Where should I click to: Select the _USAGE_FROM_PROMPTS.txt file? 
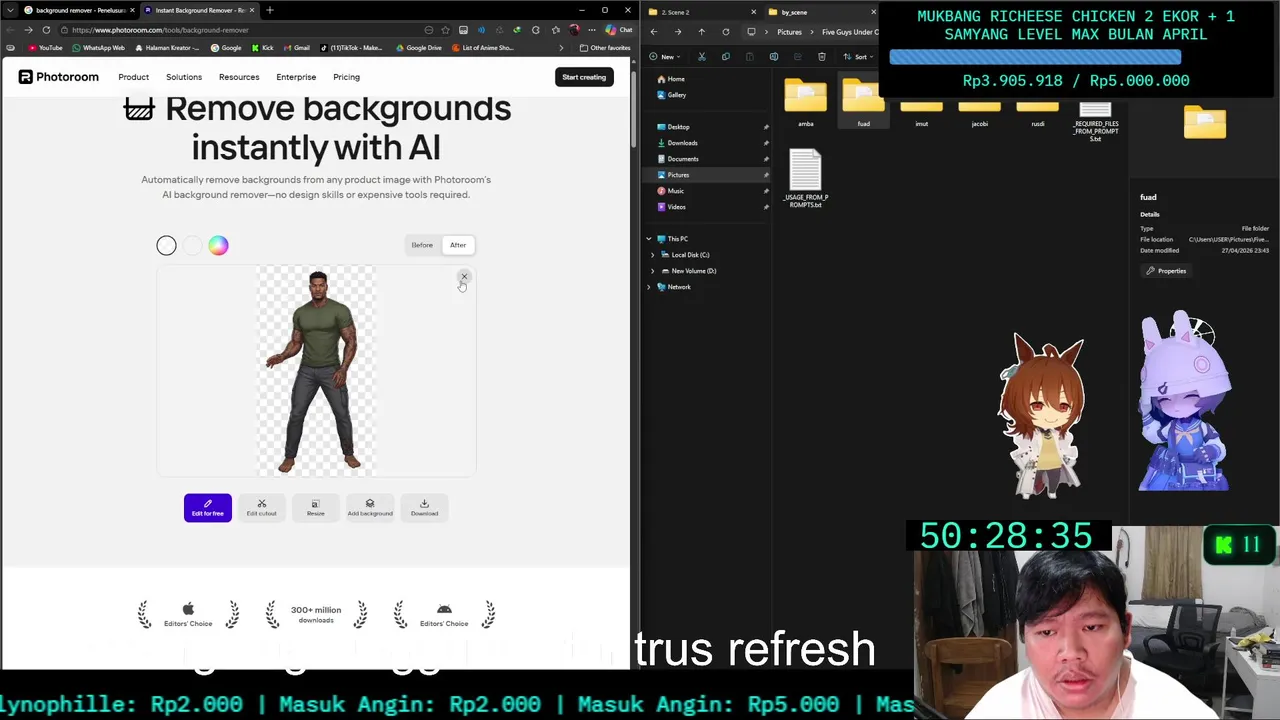click(x=806, y=178)
